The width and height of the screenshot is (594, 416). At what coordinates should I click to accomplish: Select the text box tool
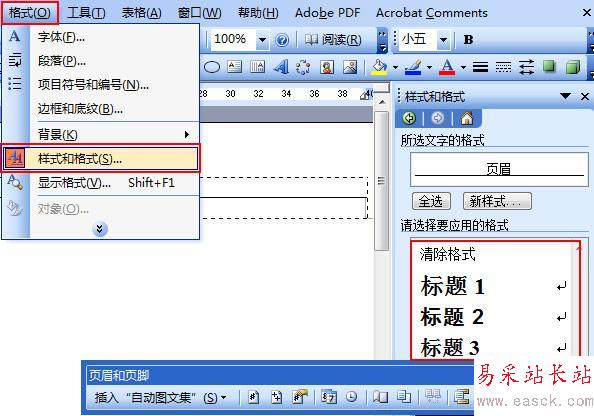pos(234,67)
